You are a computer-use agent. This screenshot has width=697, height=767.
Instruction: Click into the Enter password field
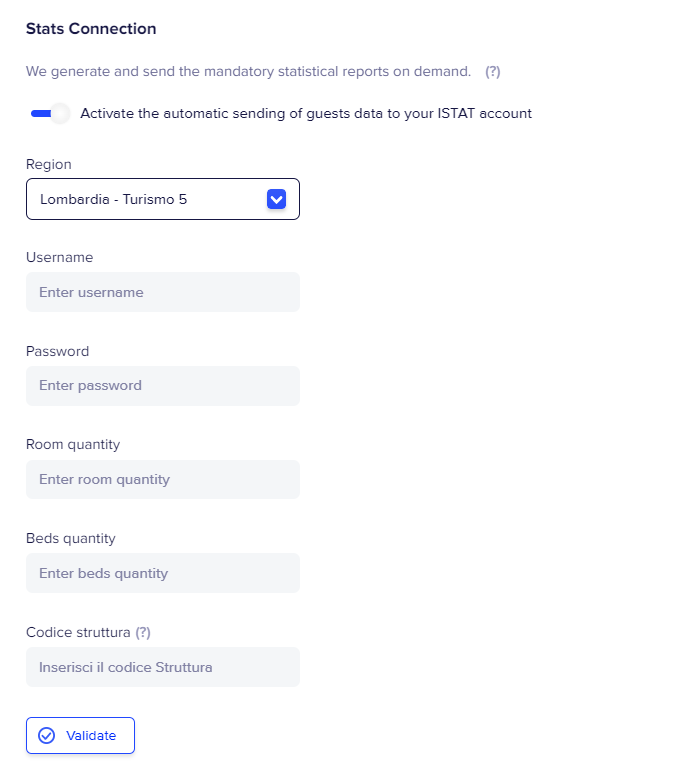pos(163,386)
